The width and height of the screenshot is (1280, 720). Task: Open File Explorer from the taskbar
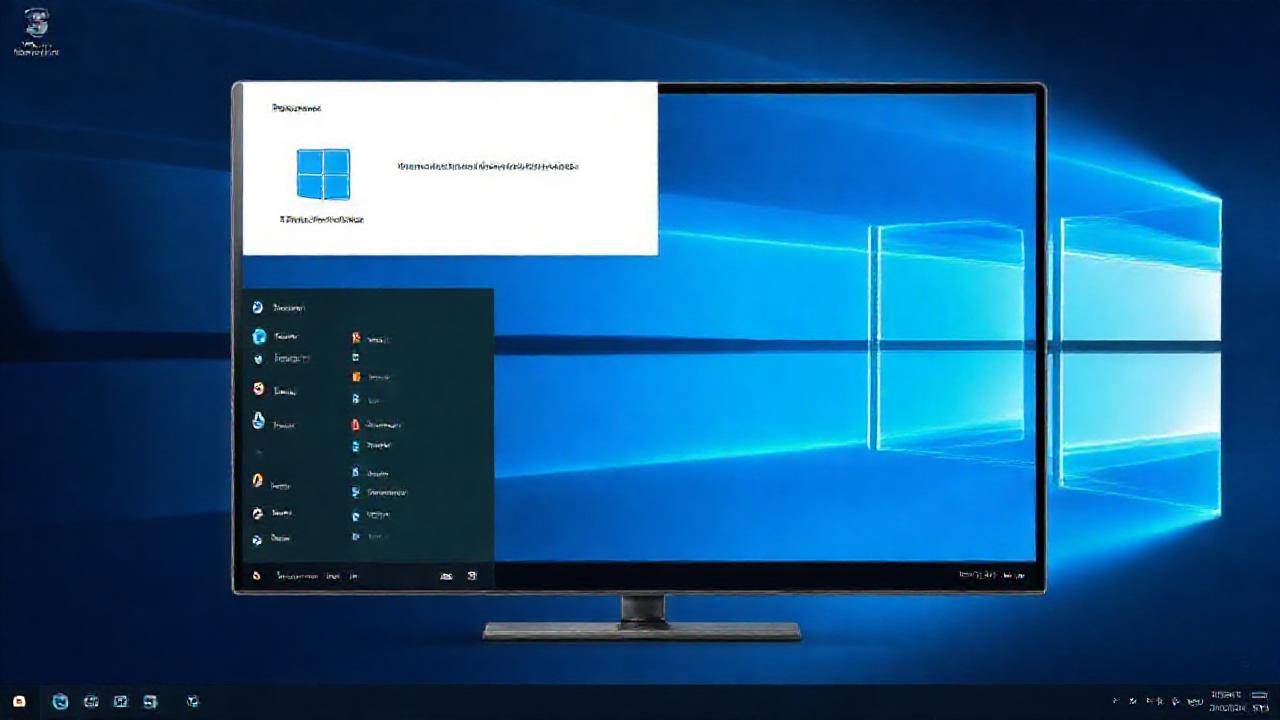point(92,702)
